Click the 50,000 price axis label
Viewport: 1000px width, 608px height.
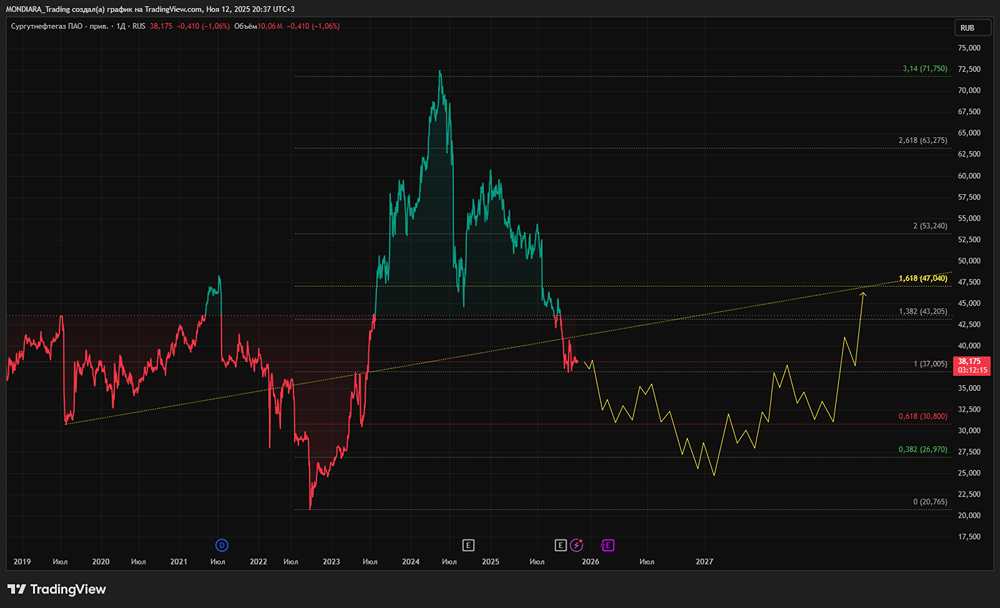[x=969, y=260]
